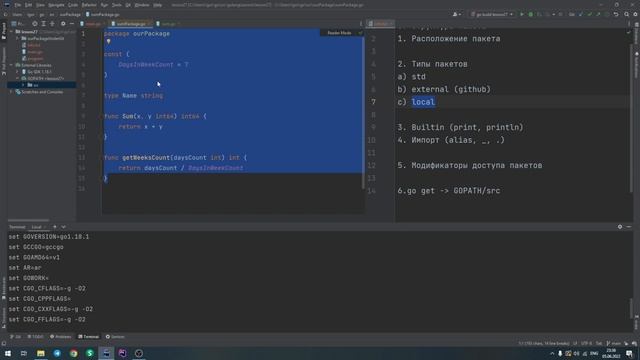Click the main git branch widget
This screenshot has height=360, width=640.
[x=614, y=343]
